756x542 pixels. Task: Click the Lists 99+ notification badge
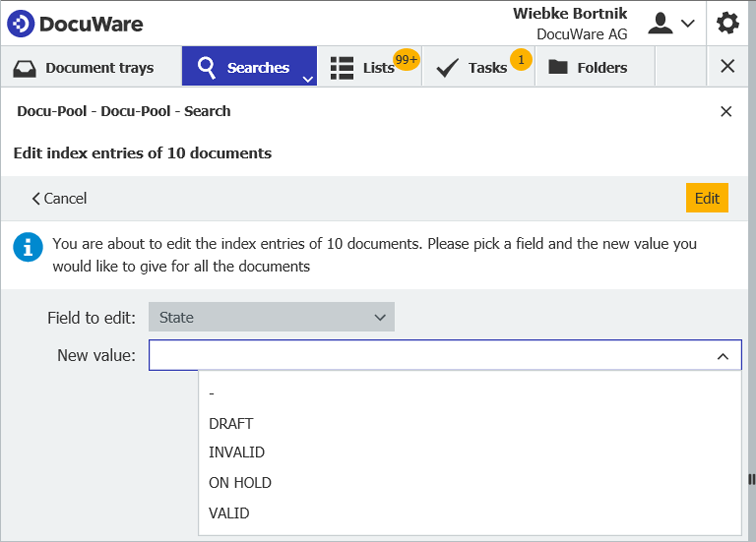[406, 60]
